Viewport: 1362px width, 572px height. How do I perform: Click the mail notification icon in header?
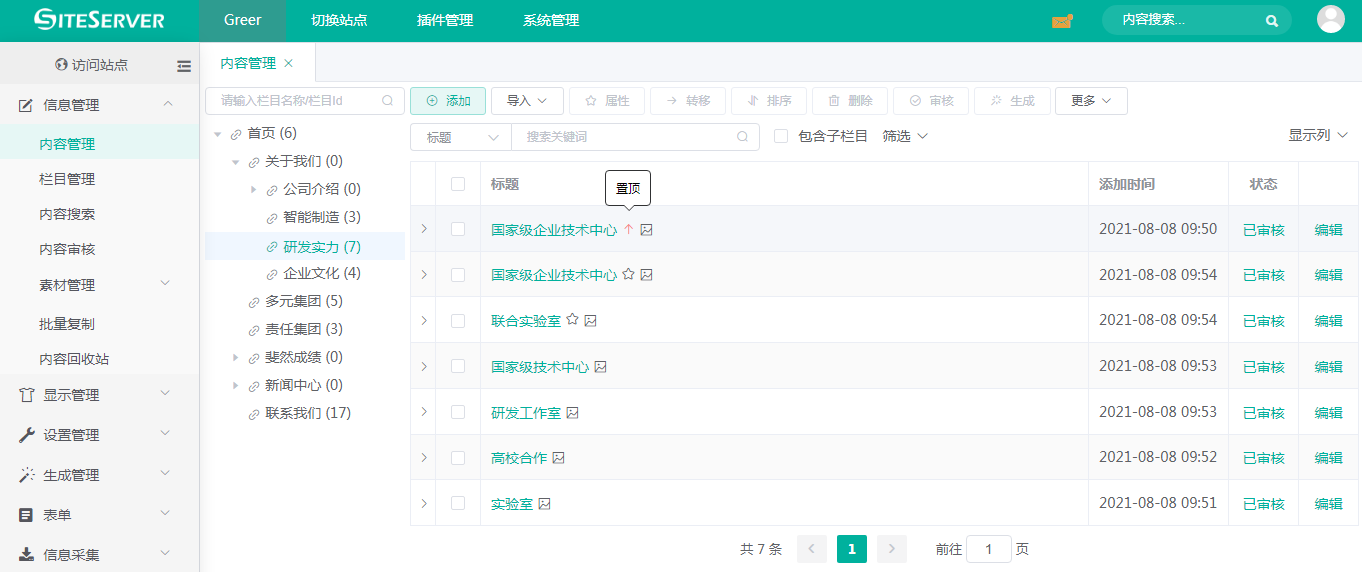pos(1061,21)
